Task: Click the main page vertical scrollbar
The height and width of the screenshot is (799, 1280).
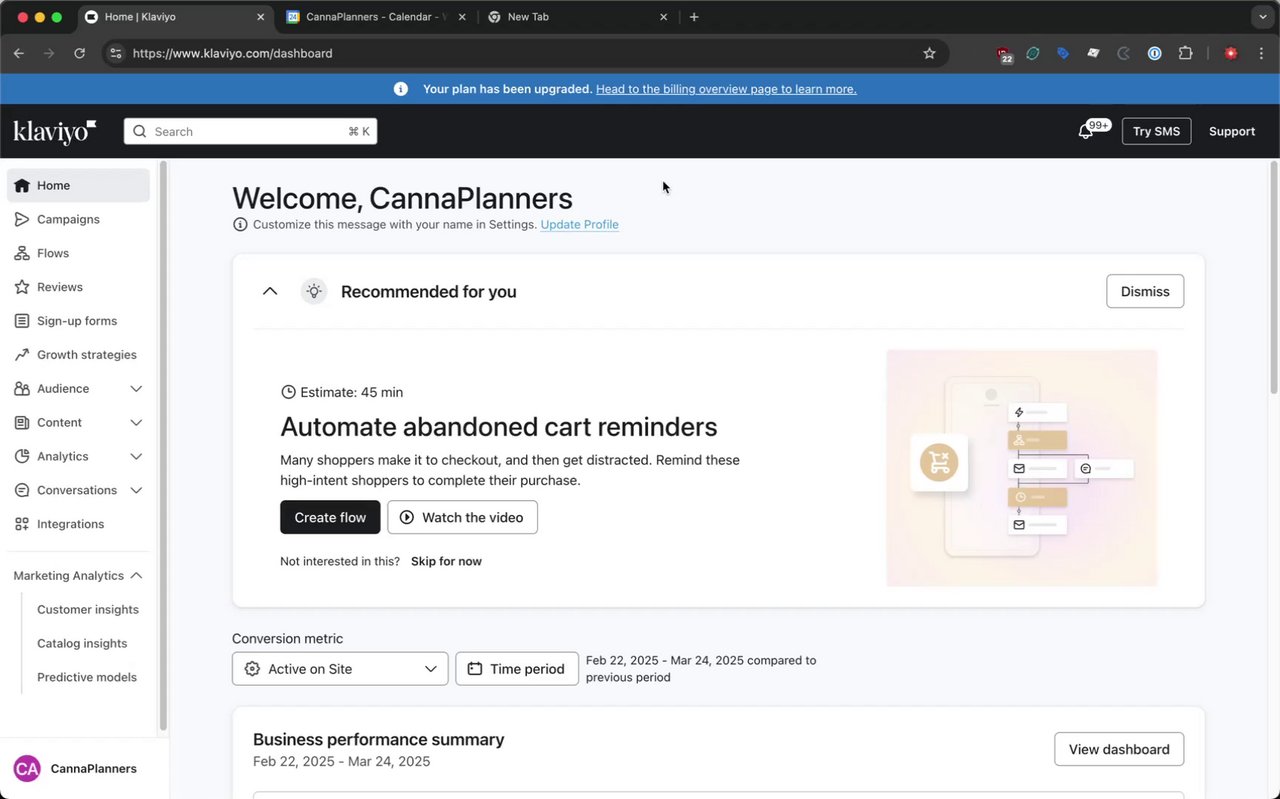Action: coord(1274,278)
